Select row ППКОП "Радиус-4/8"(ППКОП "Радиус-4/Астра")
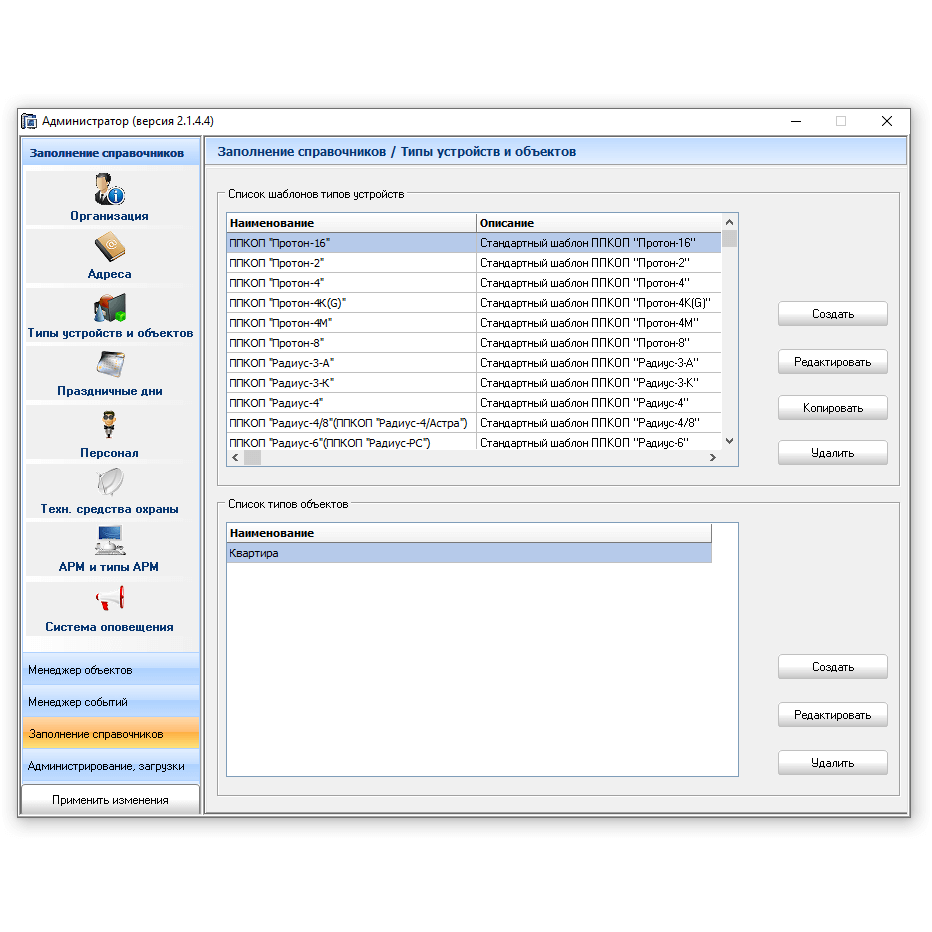 (474, 423)
